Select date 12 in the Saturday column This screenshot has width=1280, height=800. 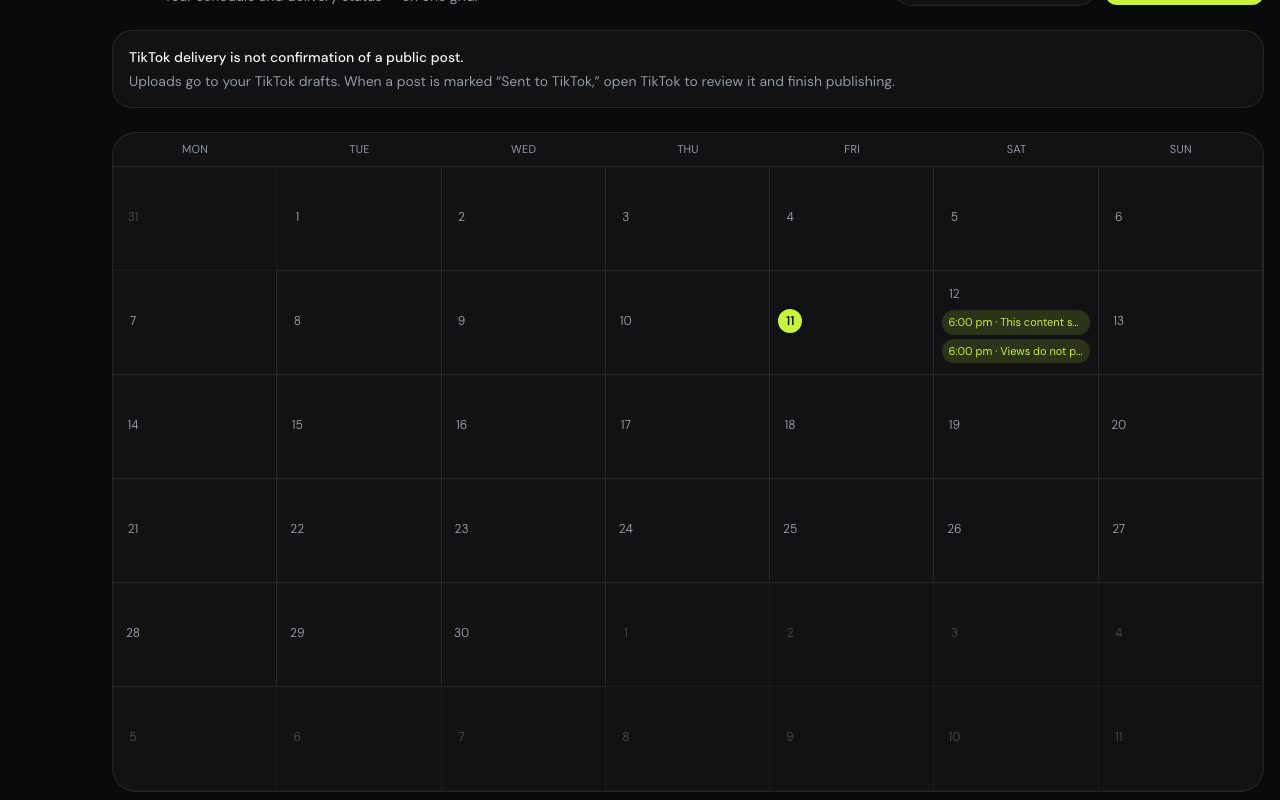coord(954,294)
